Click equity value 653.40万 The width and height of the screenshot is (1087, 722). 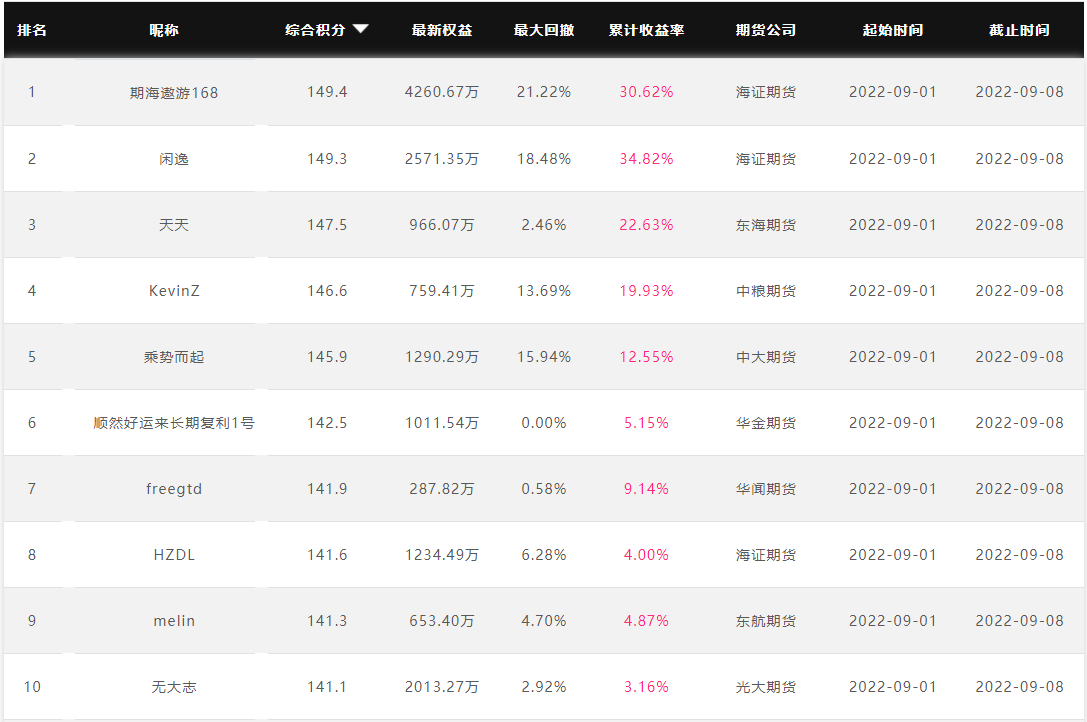click(442, 620)
